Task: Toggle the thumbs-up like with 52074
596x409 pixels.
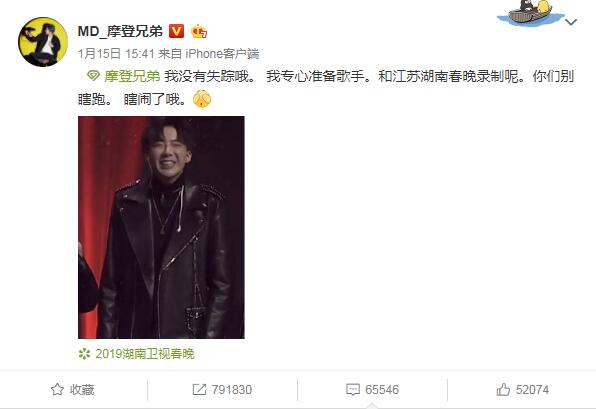Action: (522, 389)
